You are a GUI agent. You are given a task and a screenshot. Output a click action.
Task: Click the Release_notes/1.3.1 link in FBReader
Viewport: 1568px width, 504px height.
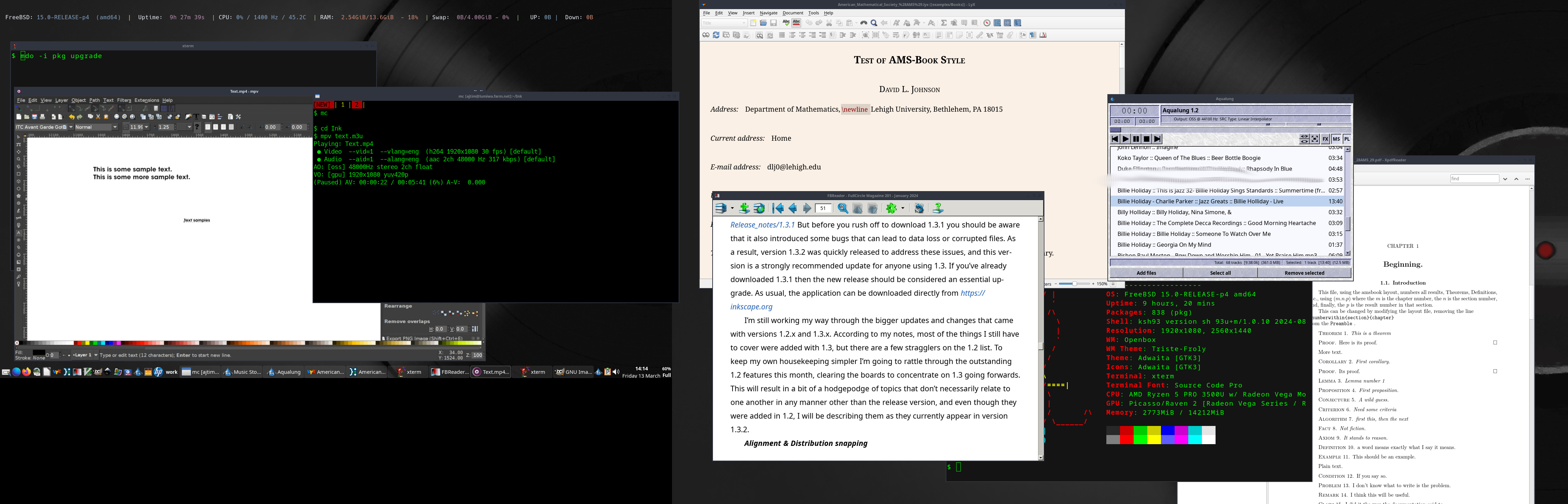pyautogui.click(x=762, y=225)
